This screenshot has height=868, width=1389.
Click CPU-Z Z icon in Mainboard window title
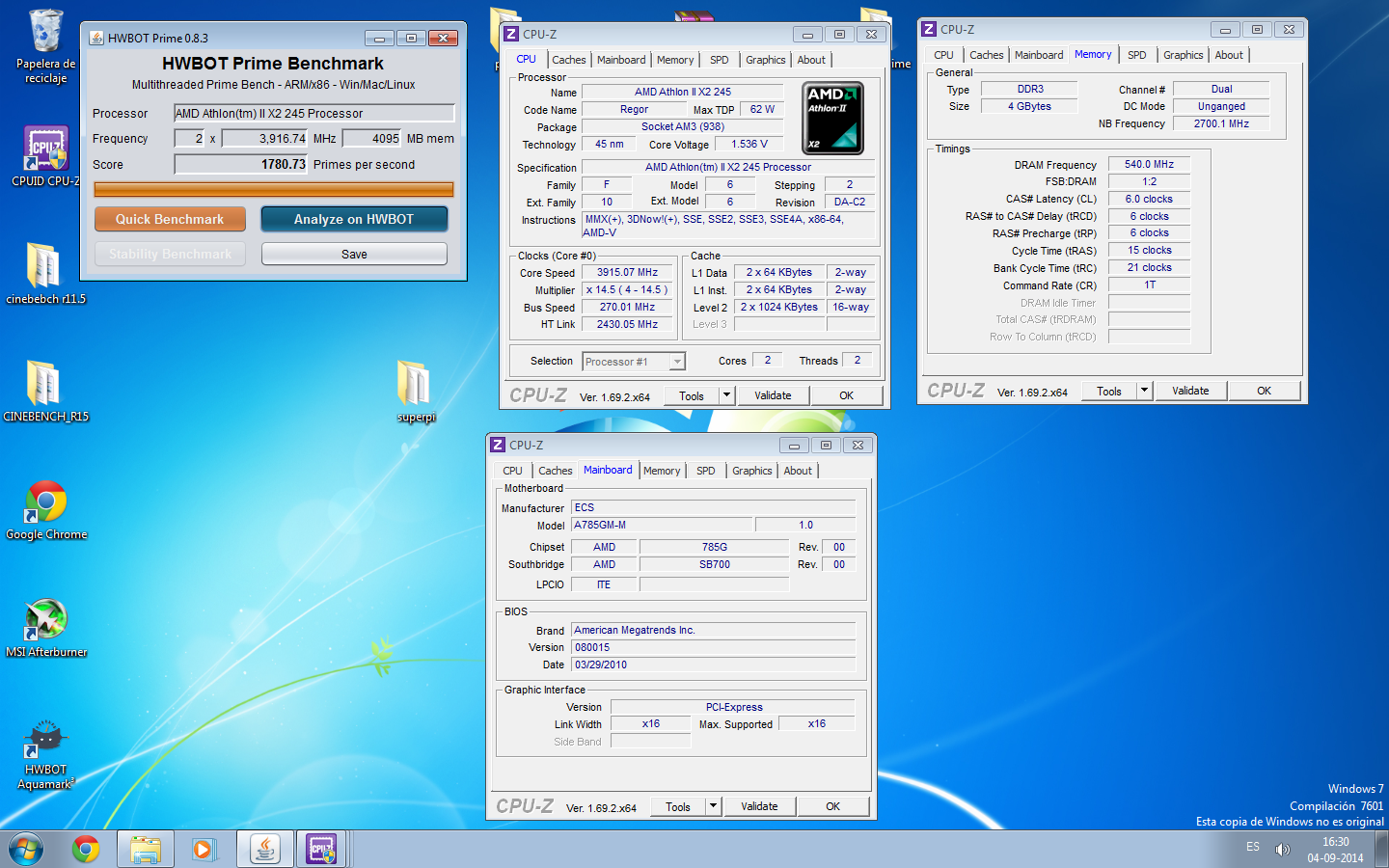(498, 445)
